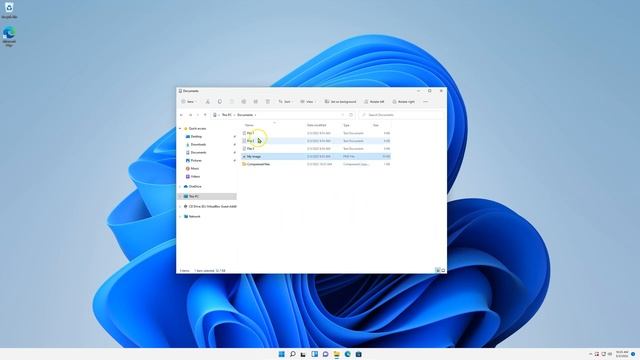Open the See more ellipsis menu
Screen dimensions: 640x360
[425, 102]
